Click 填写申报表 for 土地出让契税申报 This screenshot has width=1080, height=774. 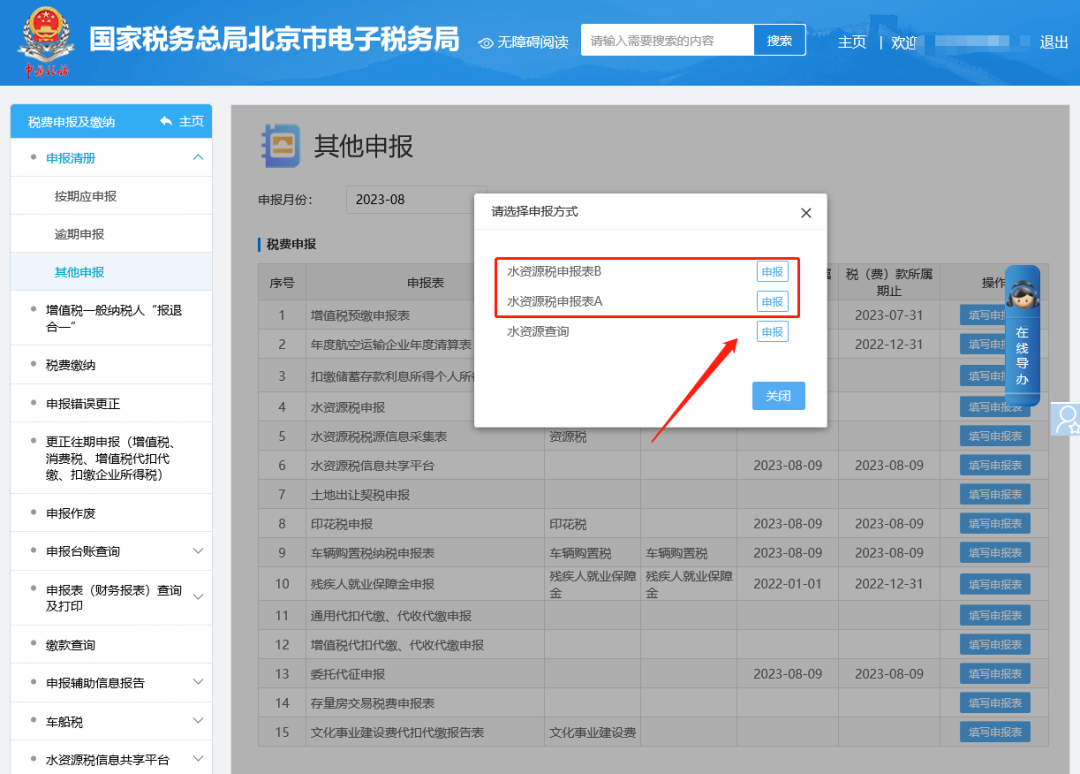[995, 494]
